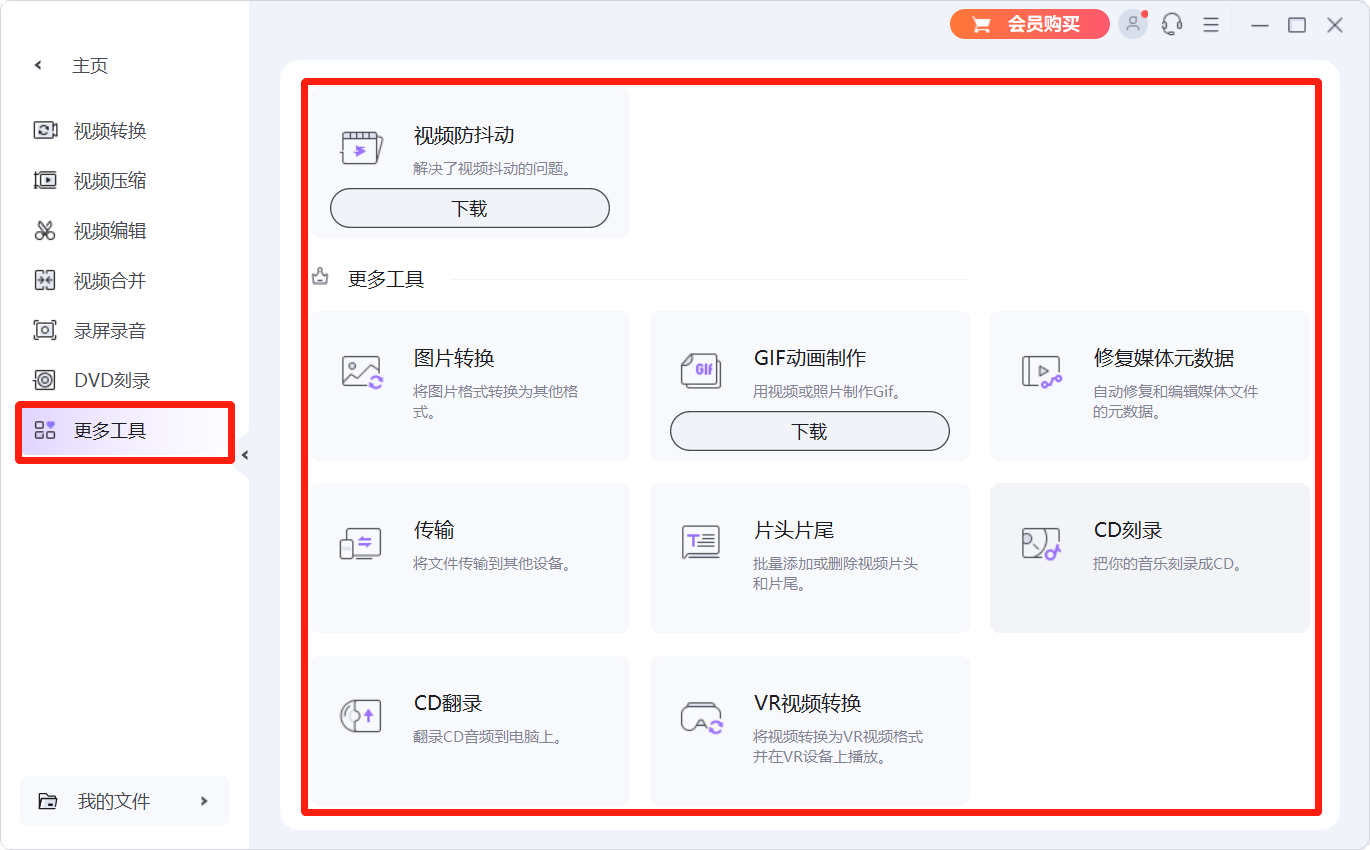Click the 视频合并 sidebar icon
The height and width of the screenshot is (850, 1370).
tap(45, 280)
